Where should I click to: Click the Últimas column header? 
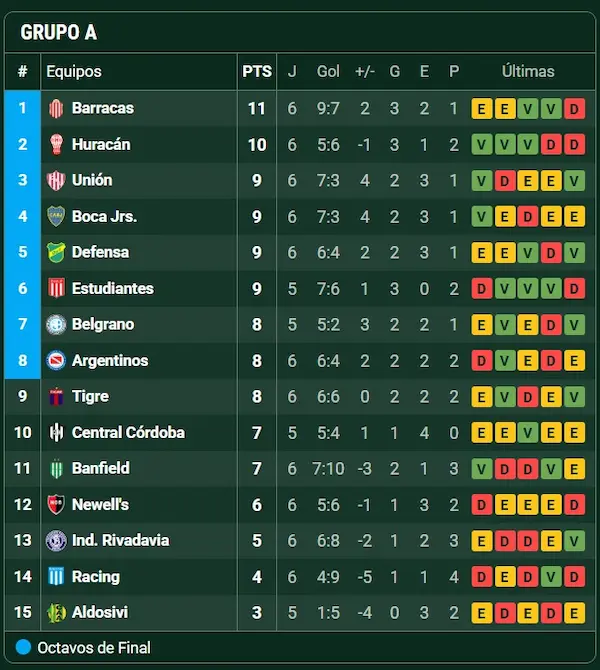coord(528,71)
